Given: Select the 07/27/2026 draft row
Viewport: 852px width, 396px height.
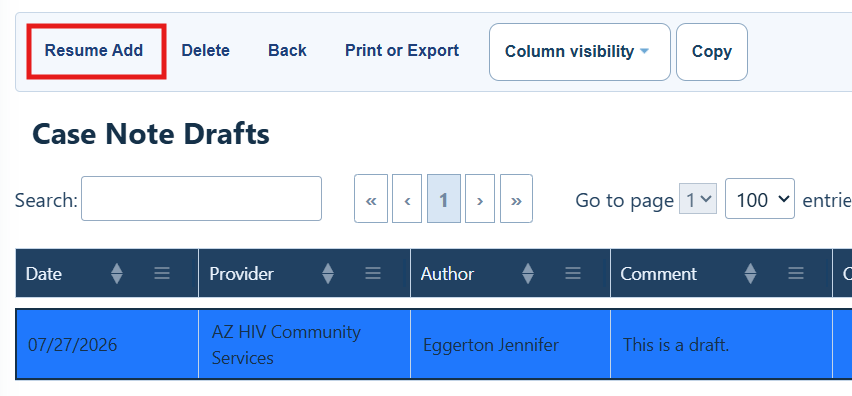Looking at the screenshot, I should [434, 344].
